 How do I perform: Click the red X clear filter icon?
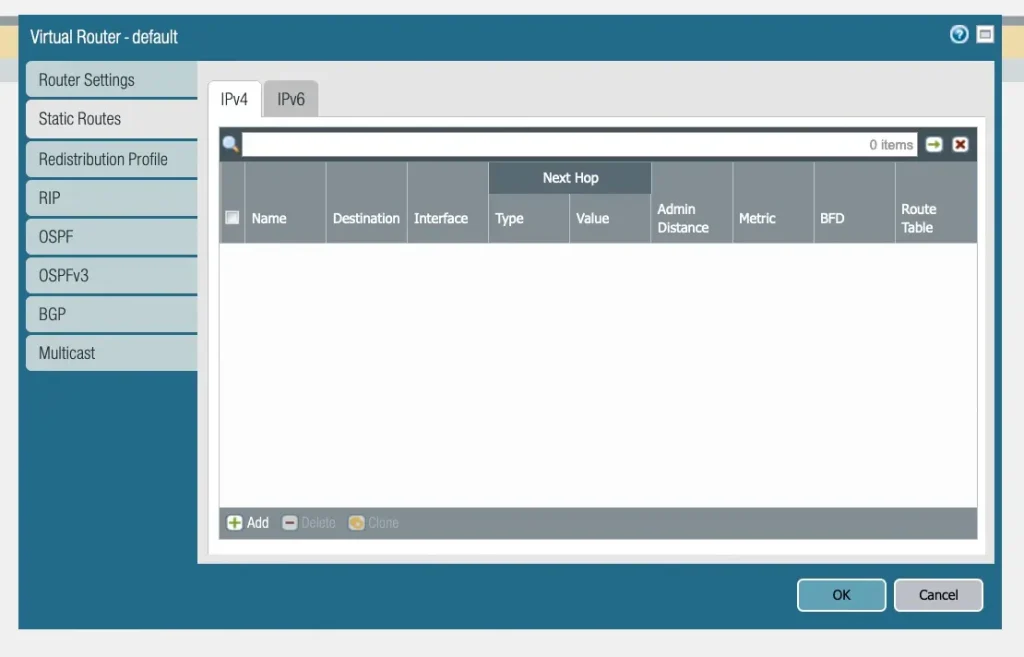(960, 145)
